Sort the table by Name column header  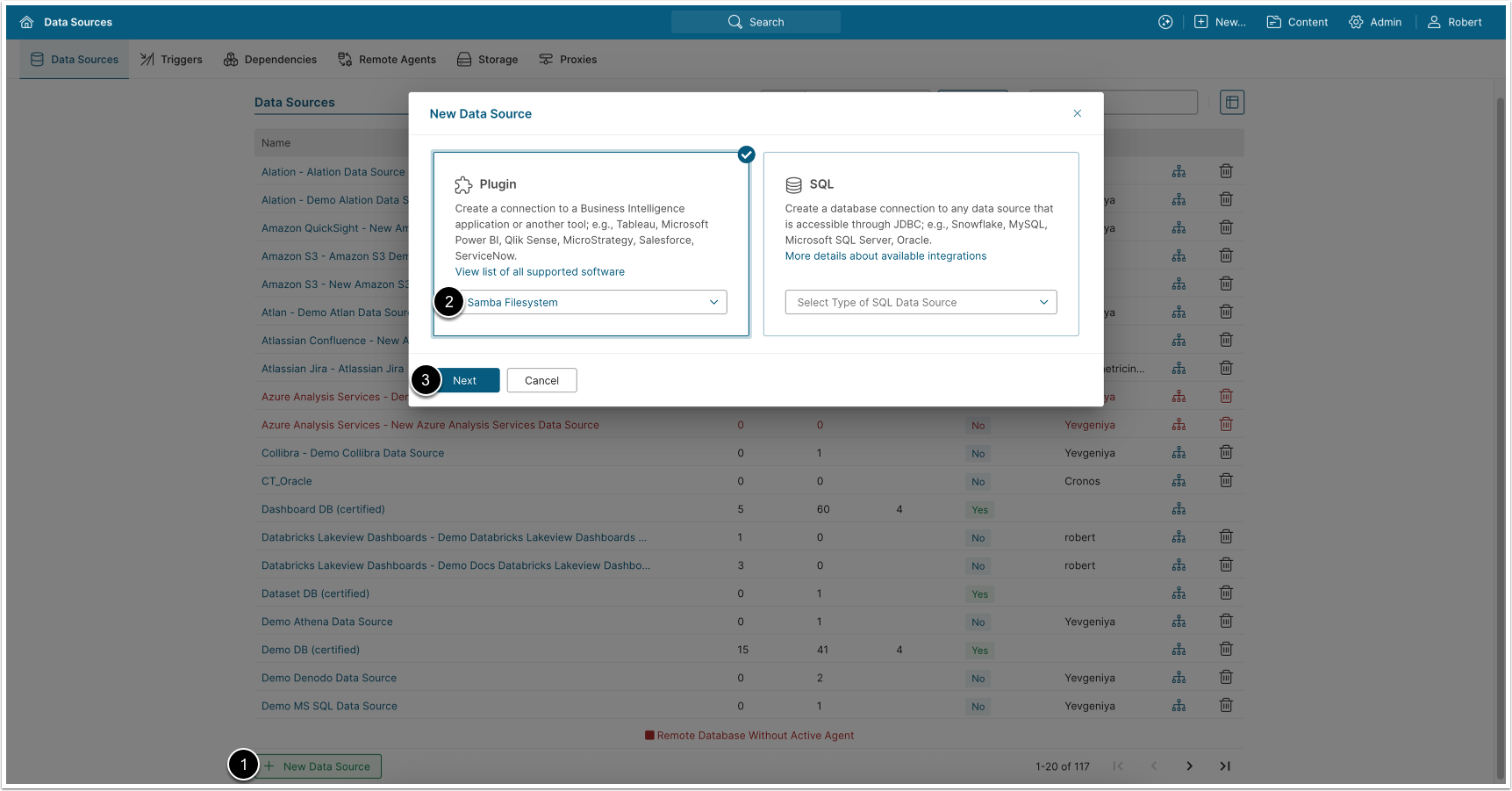coord(276,143)
